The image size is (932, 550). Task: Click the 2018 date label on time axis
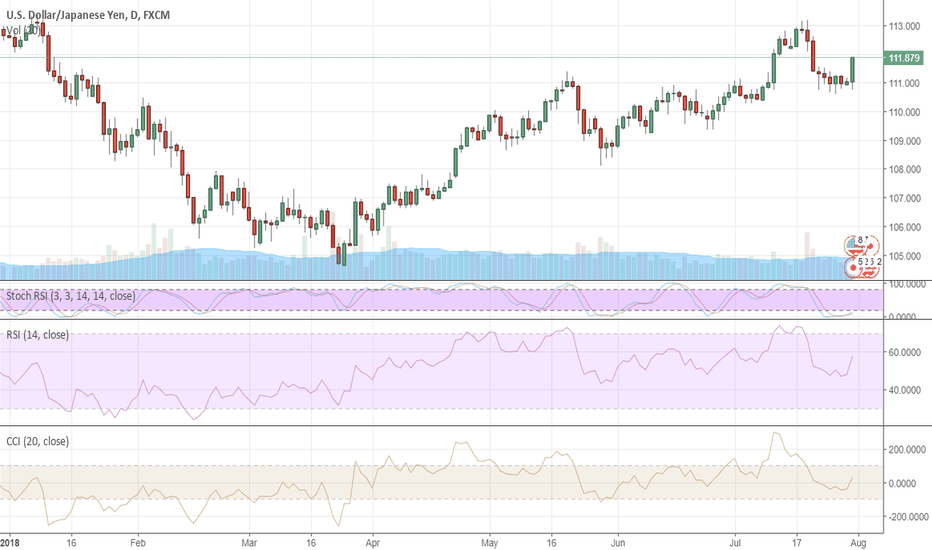(x=9, y=543)
